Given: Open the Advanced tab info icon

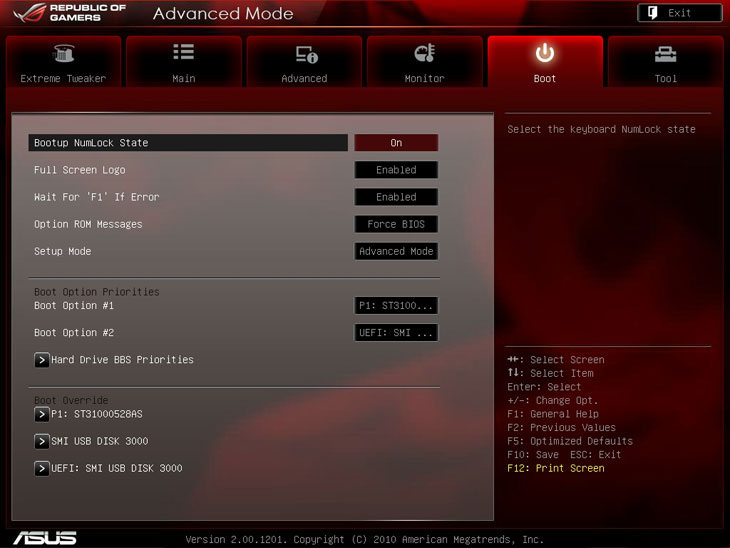Looking at the screenshot, I should tap(305, 54).
